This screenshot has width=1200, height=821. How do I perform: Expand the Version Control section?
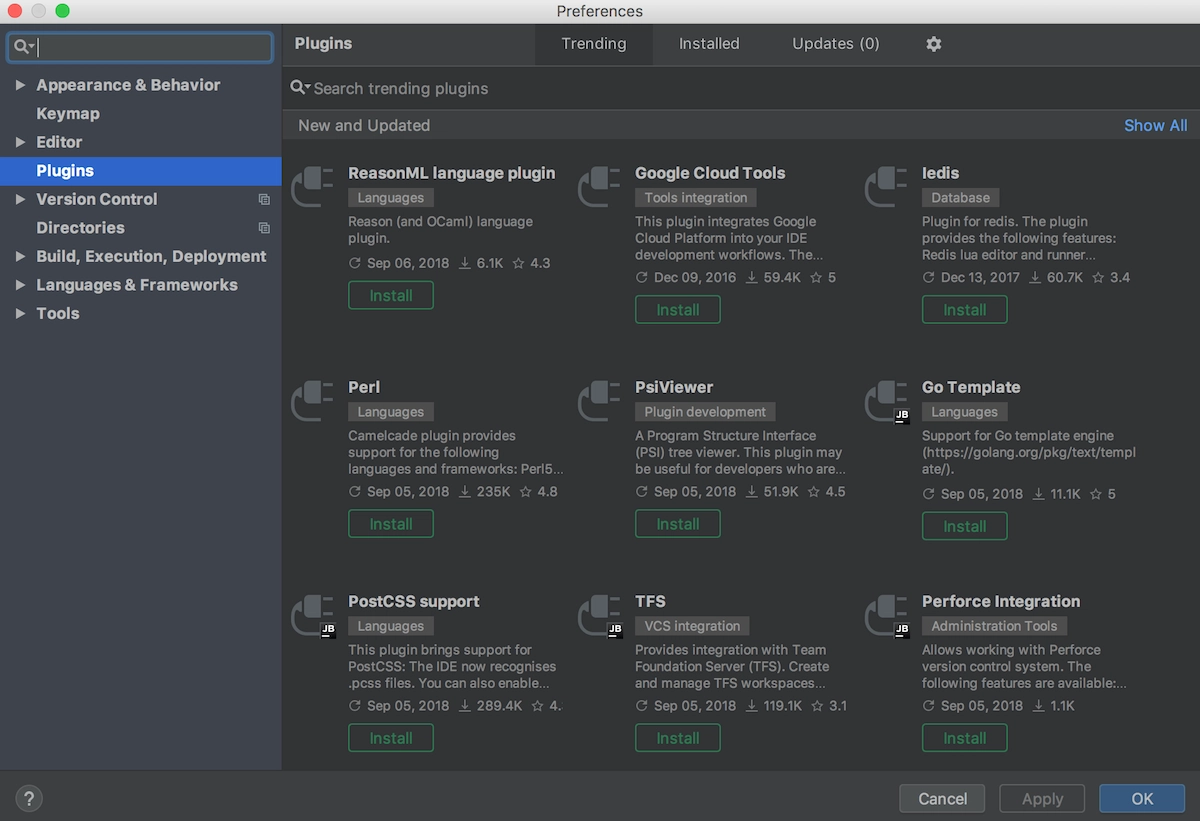pos(21,199)
